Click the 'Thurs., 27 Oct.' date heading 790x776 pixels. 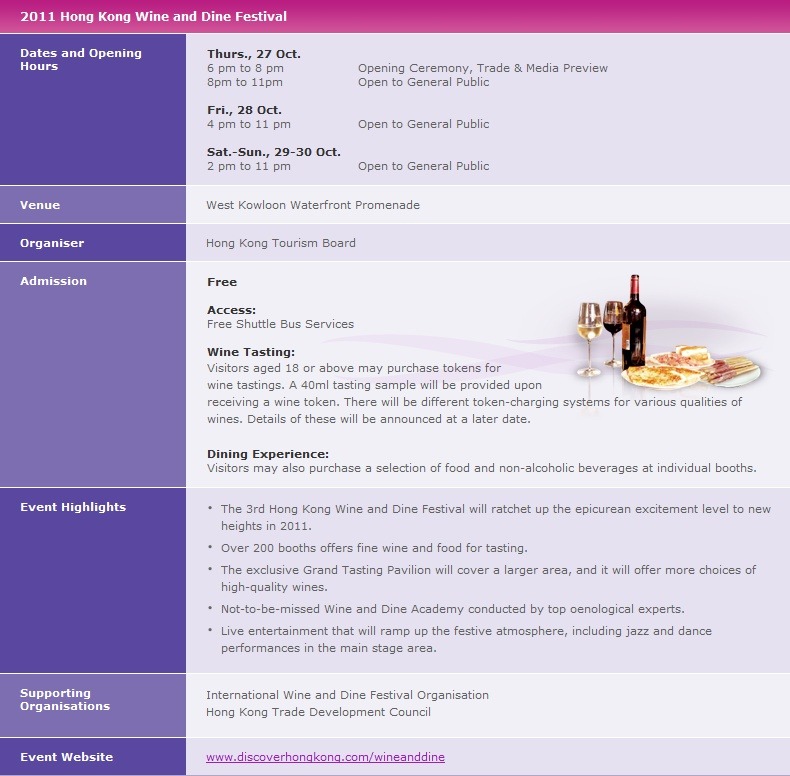253,54
